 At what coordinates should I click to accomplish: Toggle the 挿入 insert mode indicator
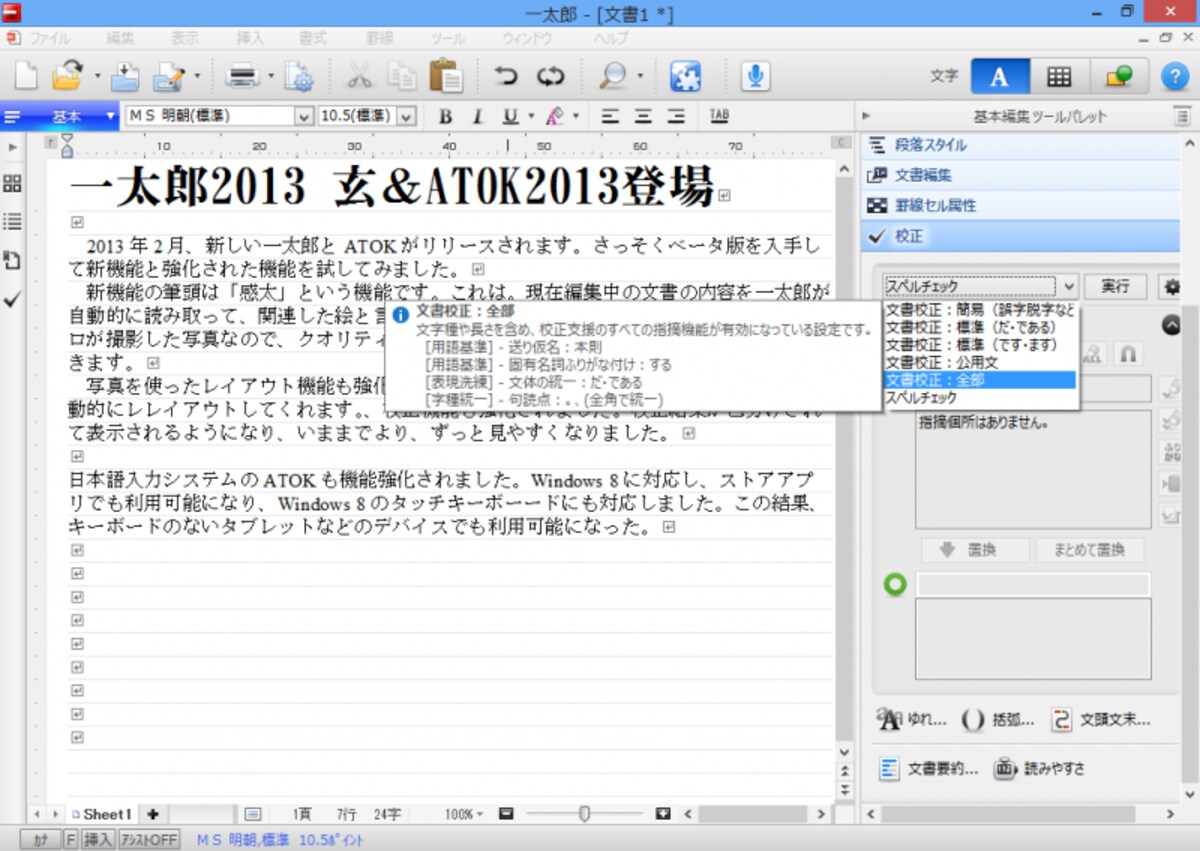click(98, 840)
